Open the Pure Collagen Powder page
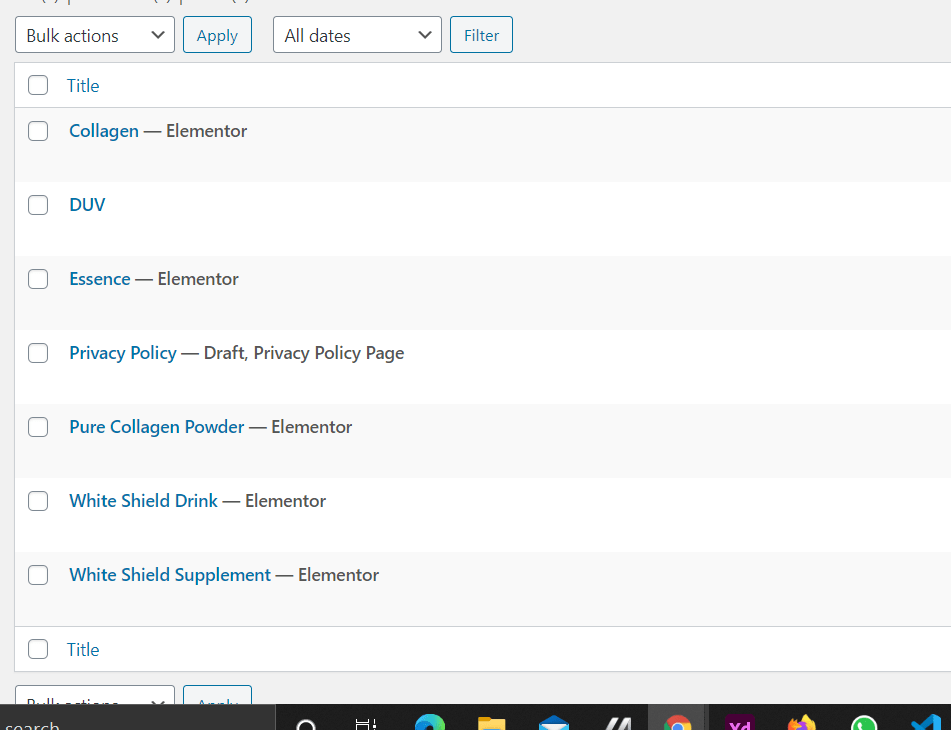The height and width of the screenshot is (730, 951). [156, 427]
